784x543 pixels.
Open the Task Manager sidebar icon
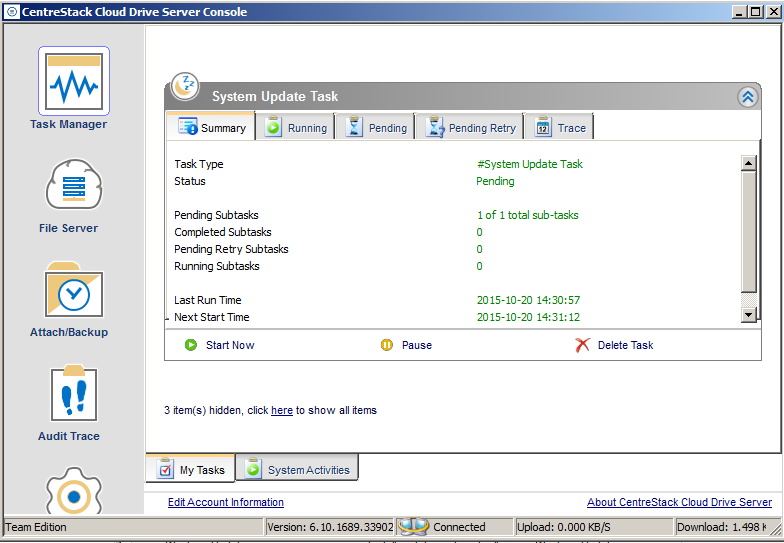point(74,81)
